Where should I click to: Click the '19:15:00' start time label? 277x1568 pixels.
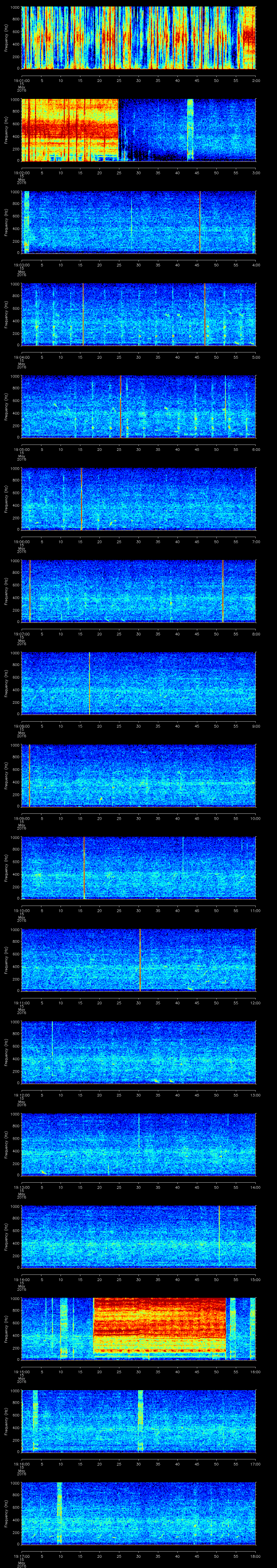21,1371
